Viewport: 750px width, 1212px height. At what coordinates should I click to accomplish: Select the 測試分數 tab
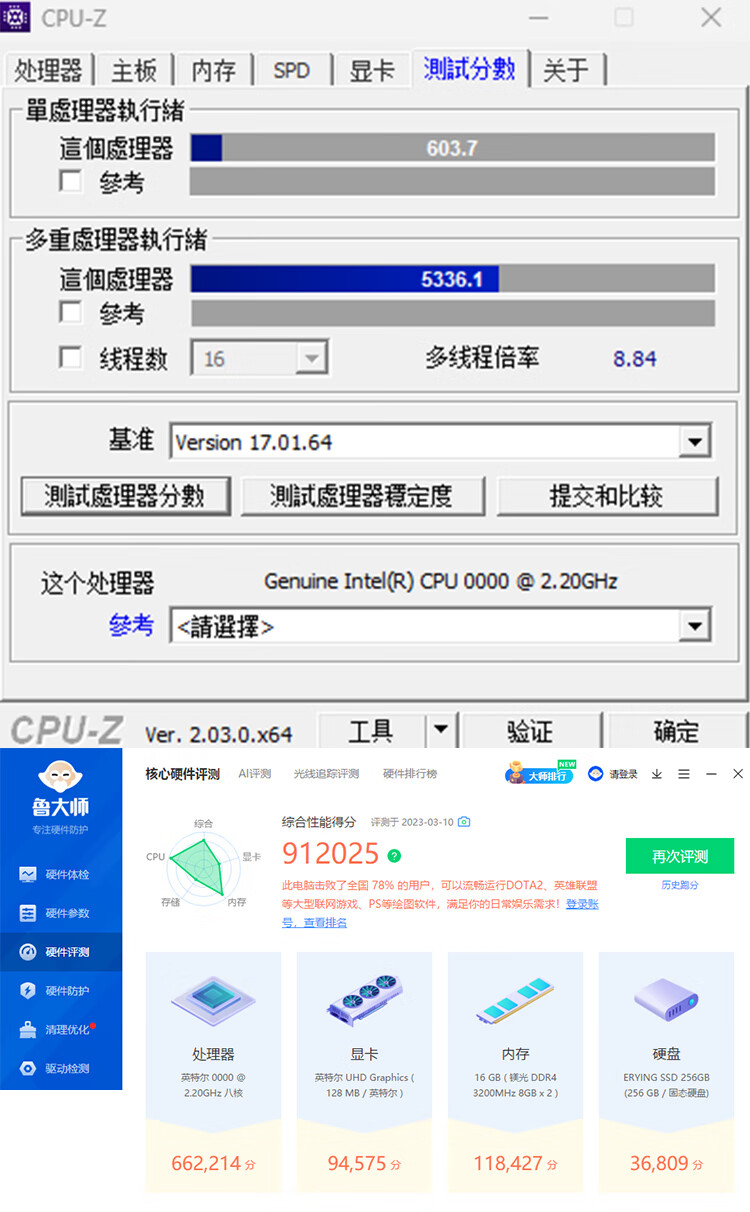coord(469,68)
